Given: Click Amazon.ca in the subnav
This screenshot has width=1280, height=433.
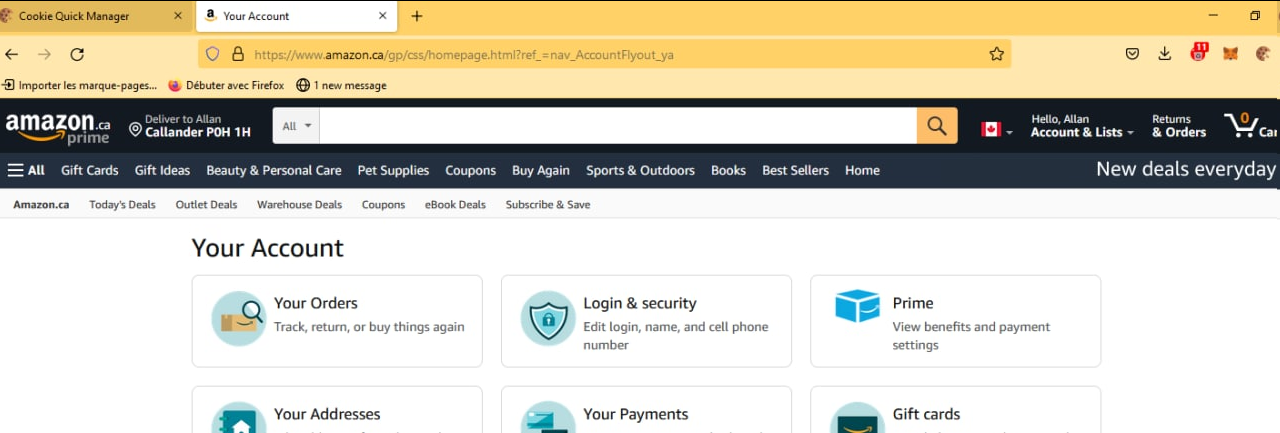Looking at the screenshot, I should click(41, 204).
